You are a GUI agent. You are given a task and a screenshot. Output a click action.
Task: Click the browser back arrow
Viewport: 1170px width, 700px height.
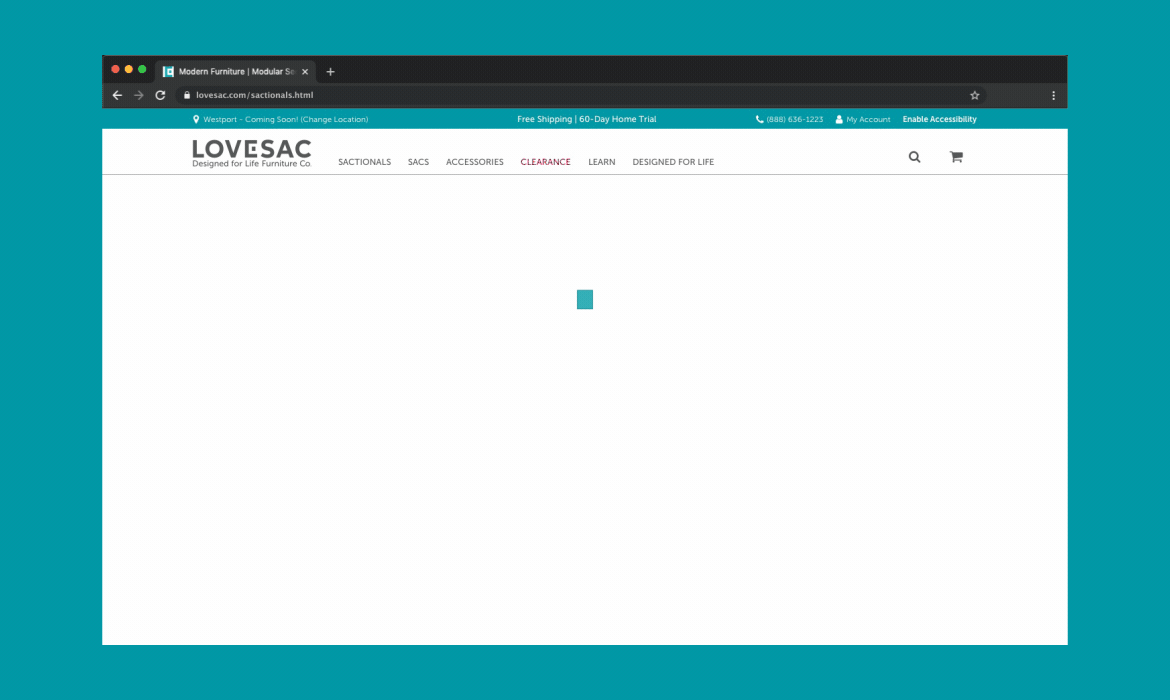[117, 96]
